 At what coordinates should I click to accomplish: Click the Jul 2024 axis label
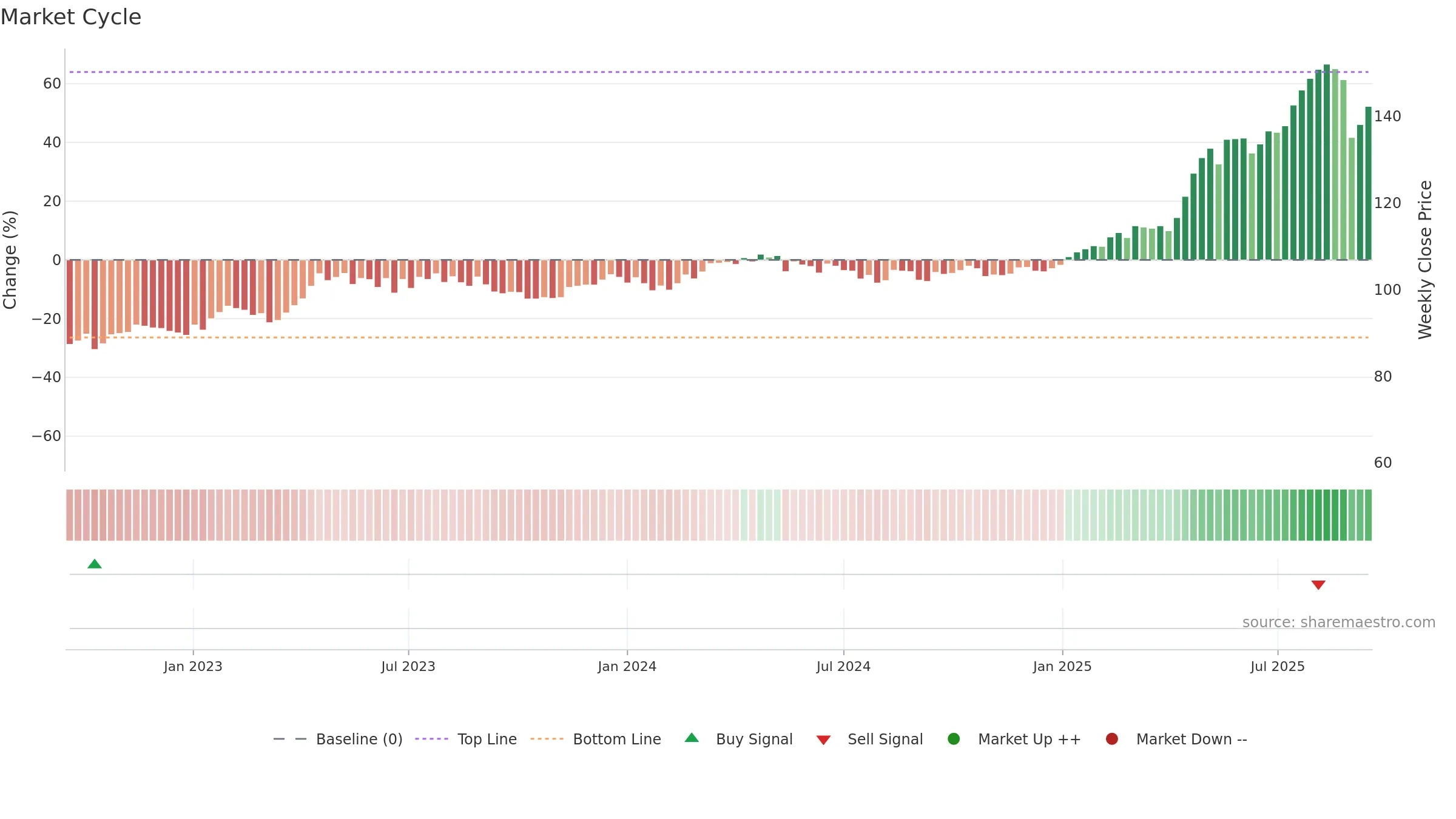(x=843, y=667)
